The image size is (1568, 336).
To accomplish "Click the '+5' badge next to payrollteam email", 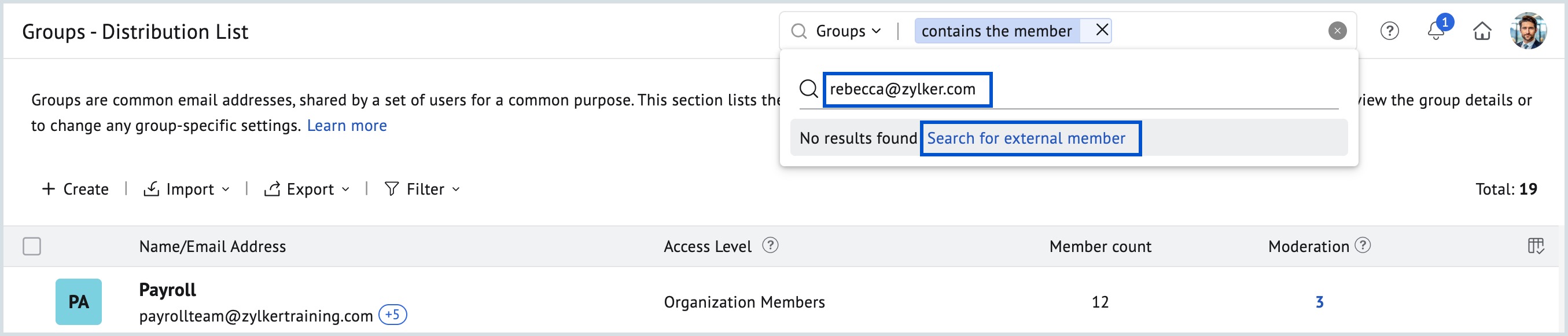I will pyautogui.click(x=393, y=316).
